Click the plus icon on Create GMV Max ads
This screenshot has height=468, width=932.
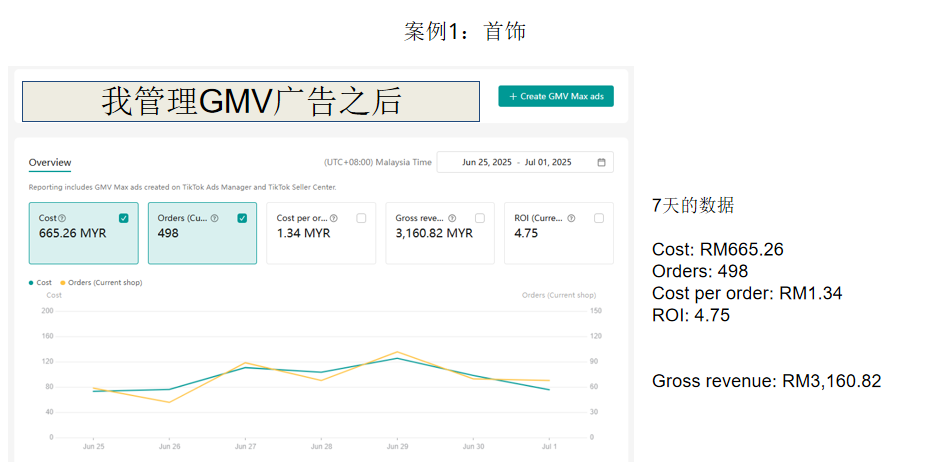coord(513,96)
